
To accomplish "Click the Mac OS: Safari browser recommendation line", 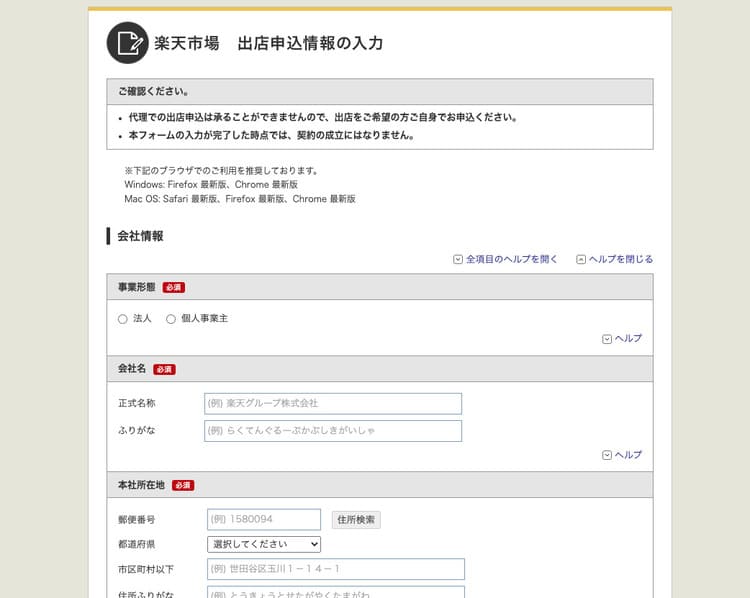I will point(240,199).
